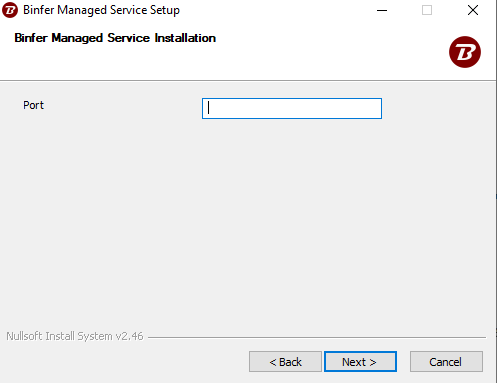
Task: Click the Port label text
Action: pos(33,105)
